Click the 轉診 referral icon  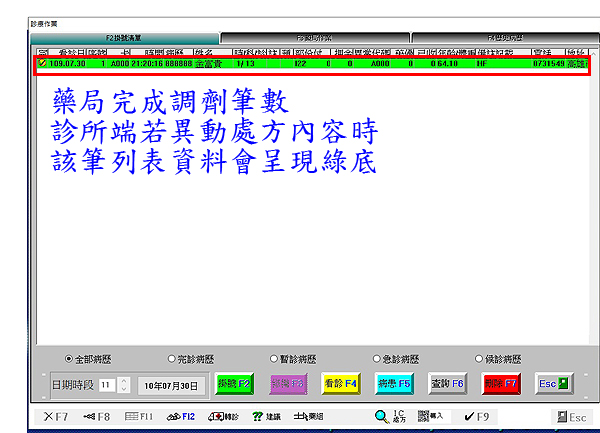coord(225,415)
